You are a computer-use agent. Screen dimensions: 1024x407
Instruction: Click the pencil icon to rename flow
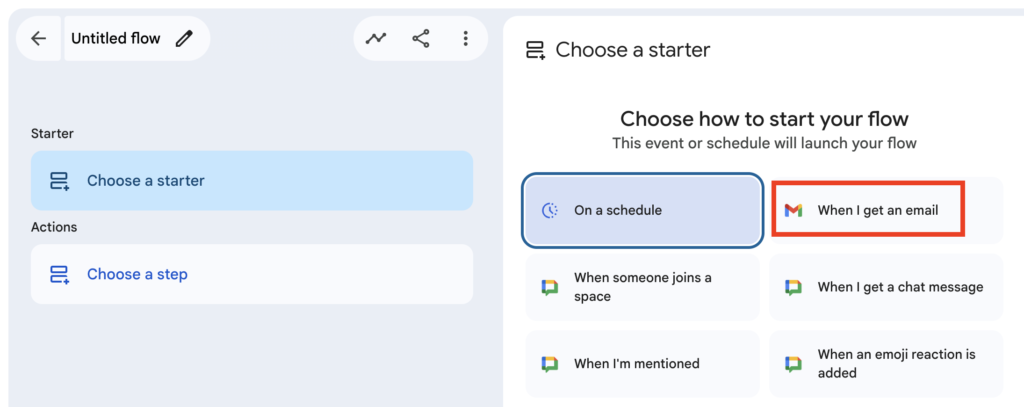click(x=183, y=39)
